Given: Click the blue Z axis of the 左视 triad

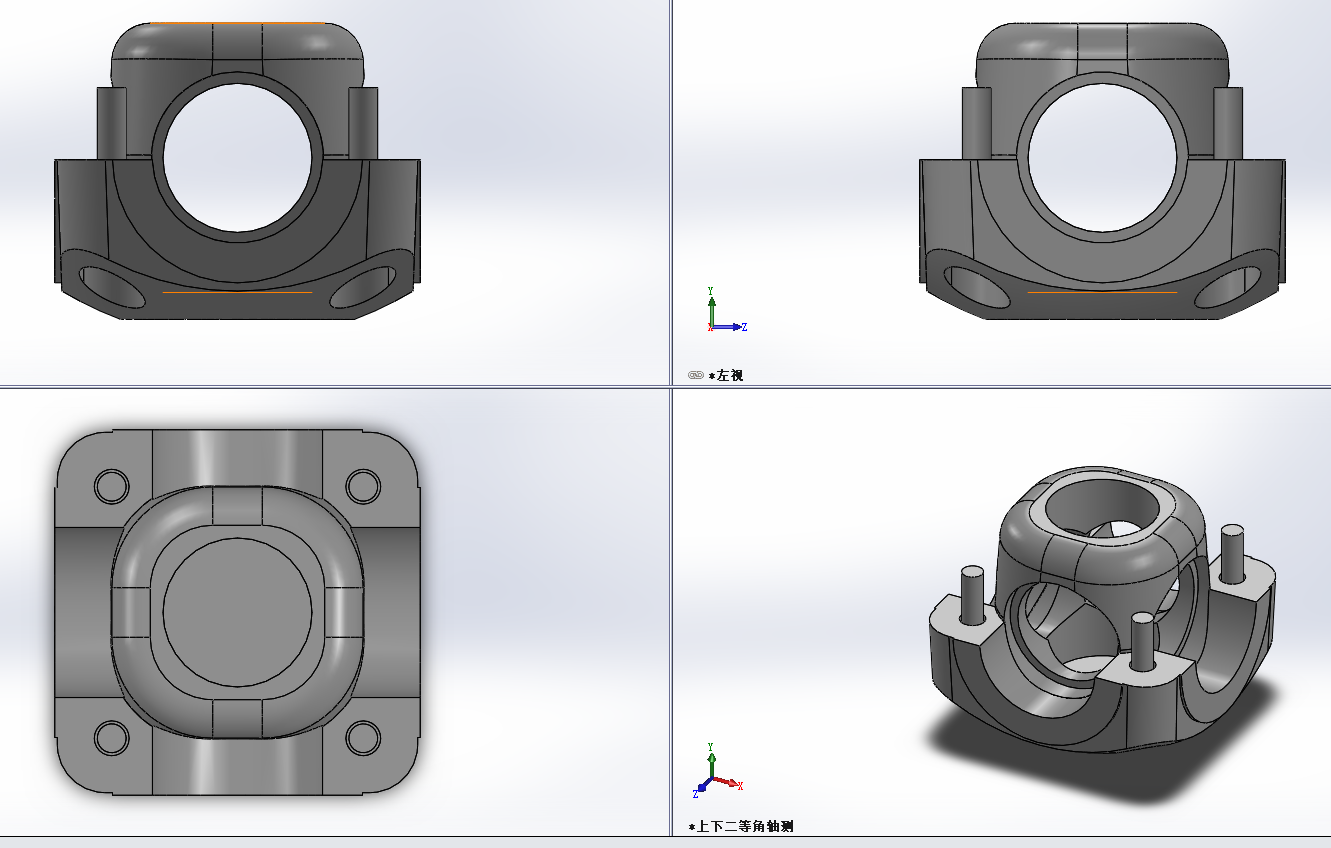Looking at the screenshot, I should pyautogui.click(x=729, y=327).
